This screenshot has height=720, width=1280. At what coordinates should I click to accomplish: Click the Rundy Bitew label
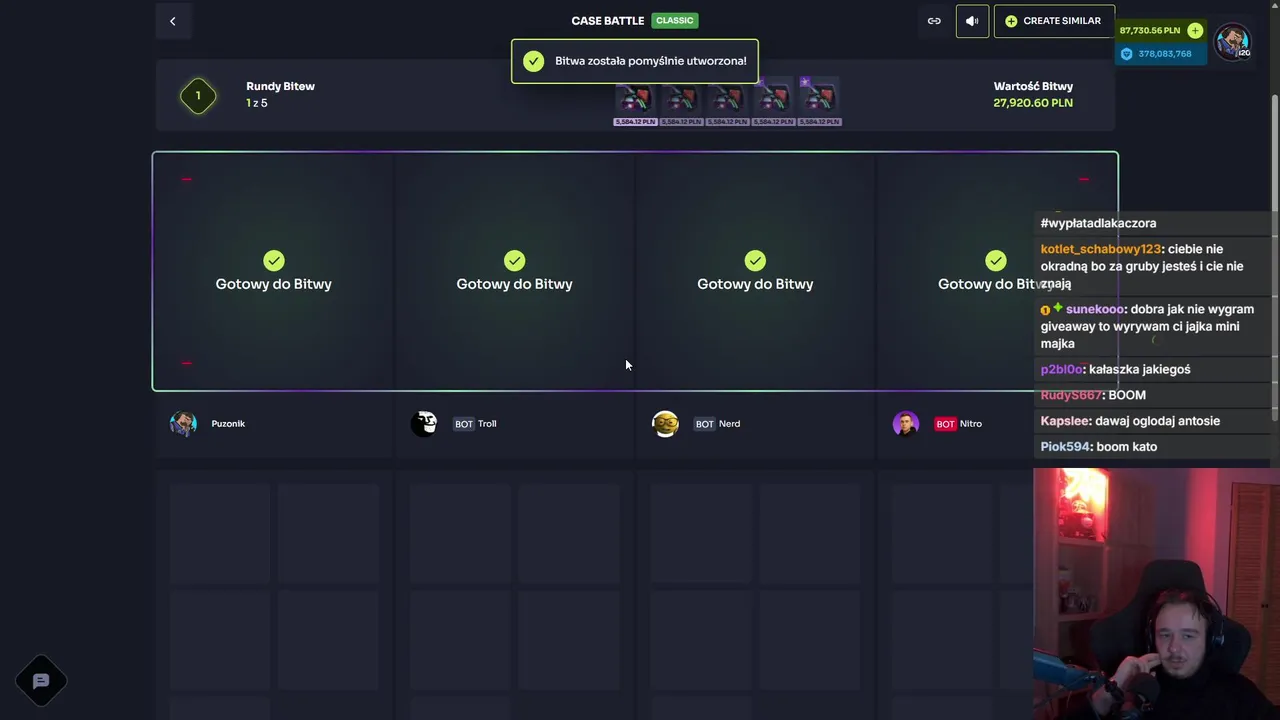(280, 86)
